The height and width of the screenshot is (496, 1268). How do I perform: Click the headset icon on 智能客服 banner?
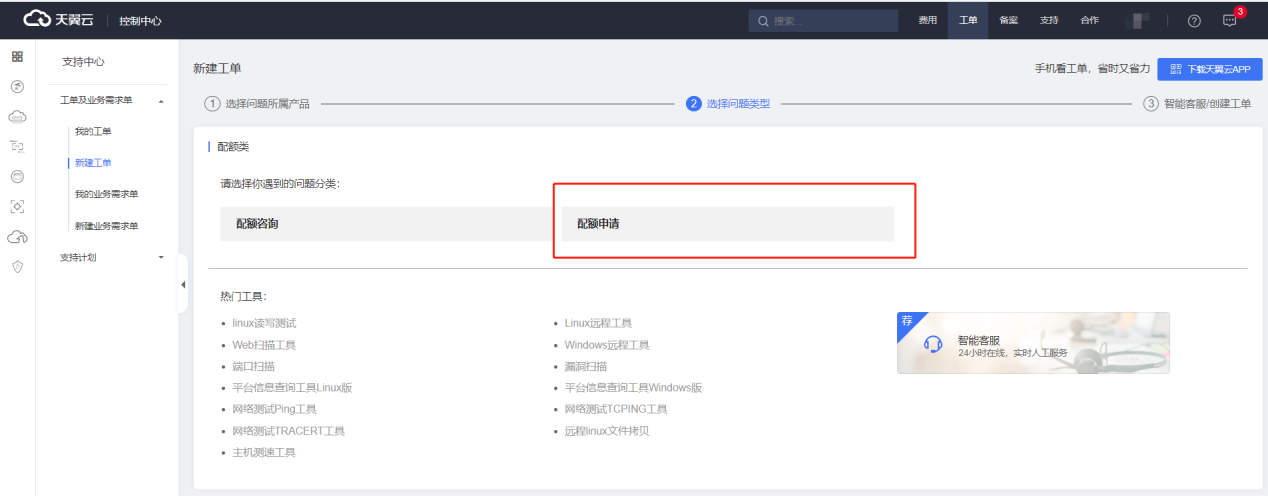pyautogui.click(x=933, y=345)
